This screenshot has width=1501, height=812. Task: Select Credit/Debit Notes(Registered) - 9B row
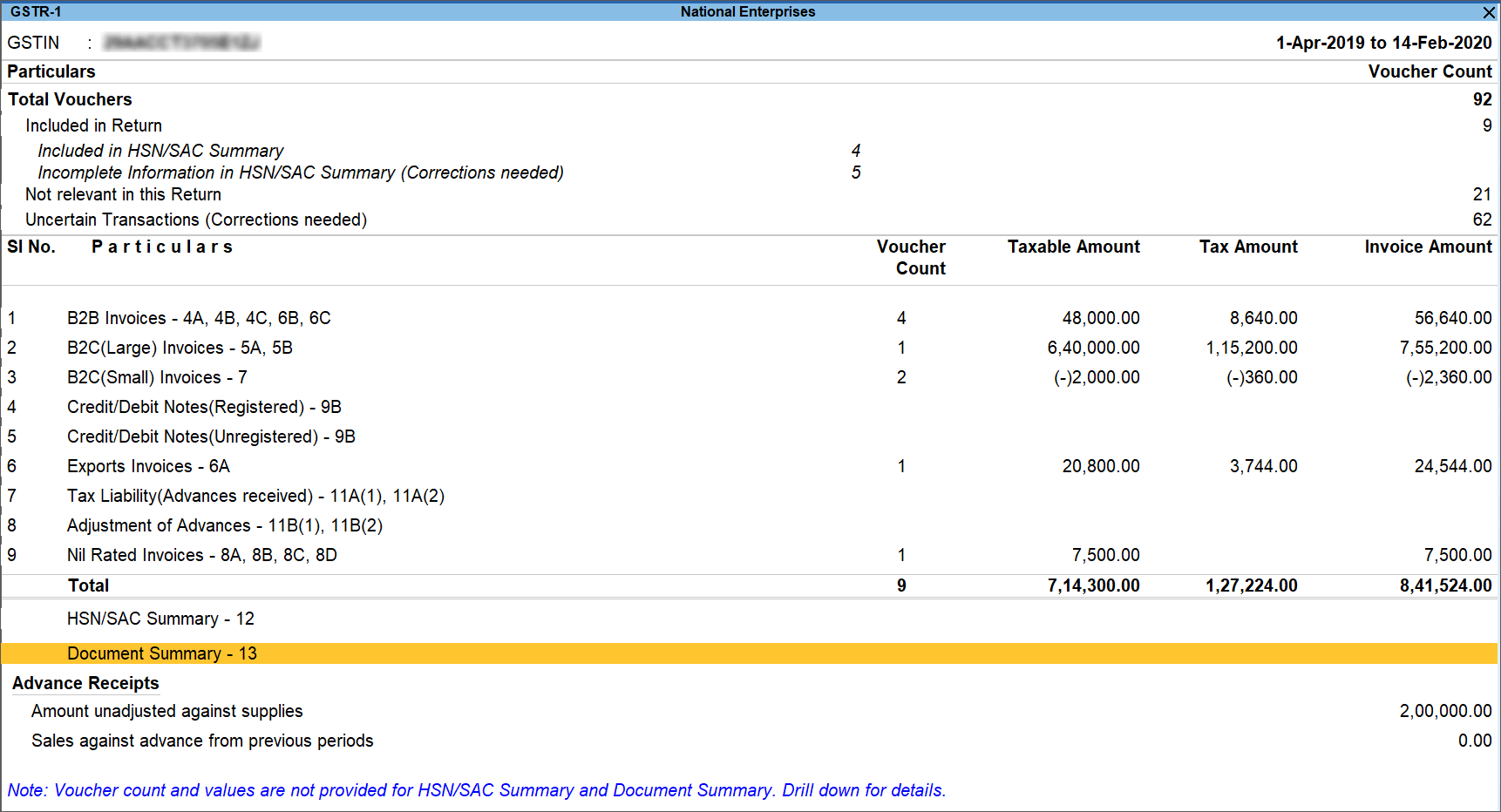pyautogui.click(x=204, y=407)
